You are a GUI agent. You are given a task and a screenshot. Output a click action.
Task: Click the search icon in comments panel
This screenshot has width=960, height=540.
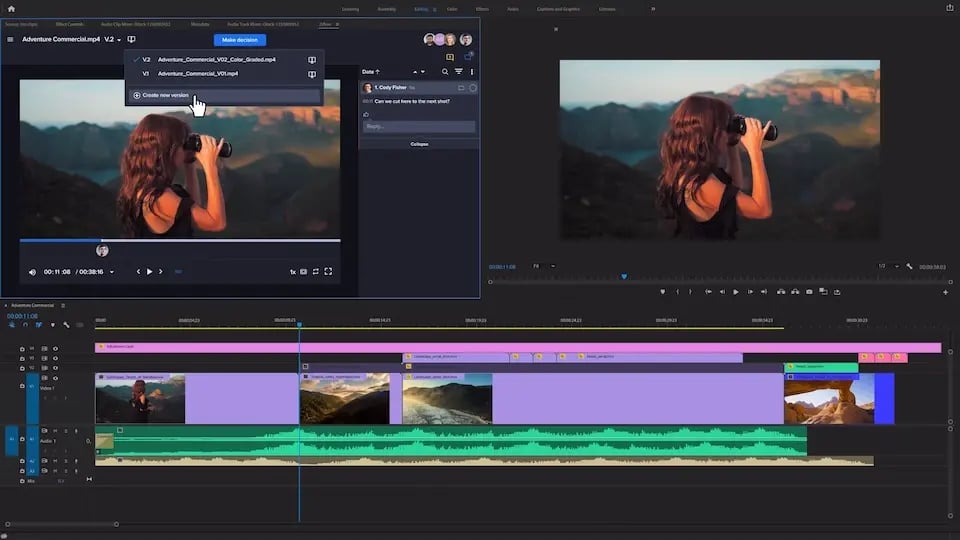tap(445, 72)
